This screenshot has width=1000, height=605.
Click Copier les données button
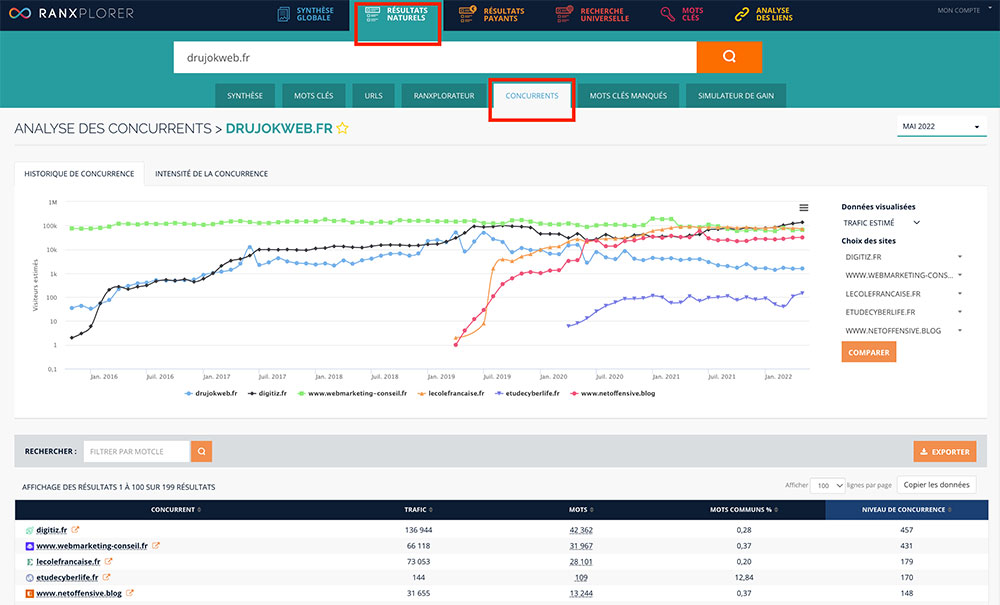coord(936,485)
